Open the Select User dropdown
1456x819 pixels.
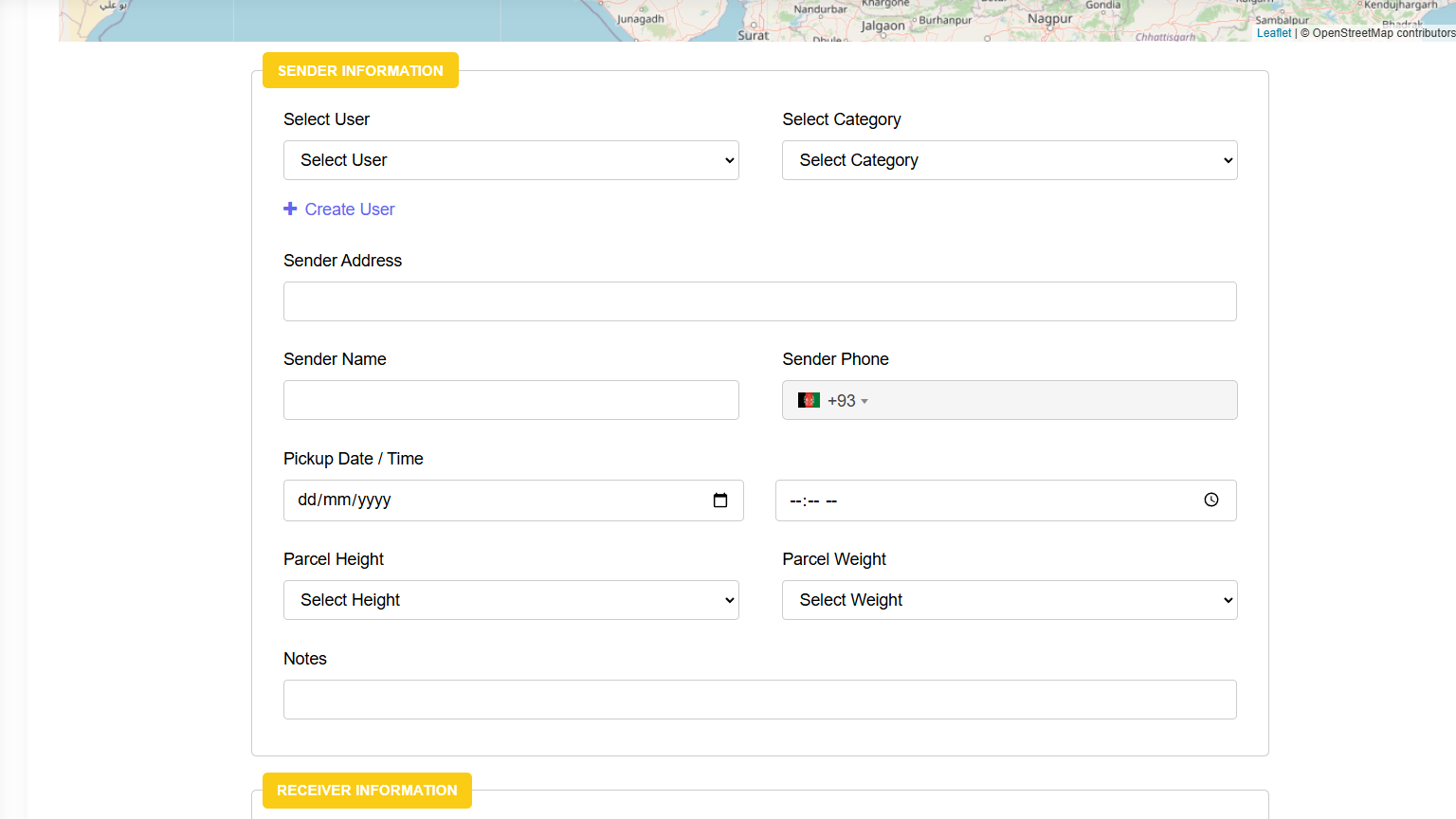pyautogui.click(x=511, y=160)
